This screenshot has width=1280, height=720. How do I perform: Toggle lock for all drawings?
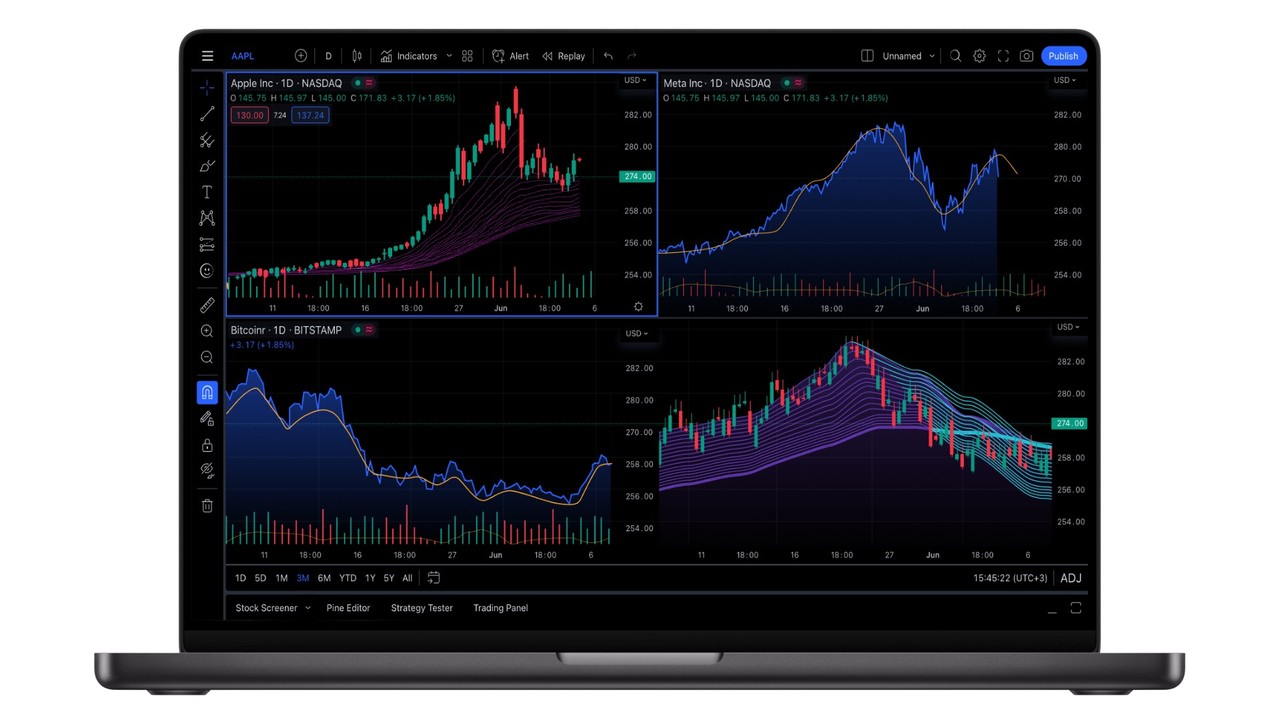[207, 444]
